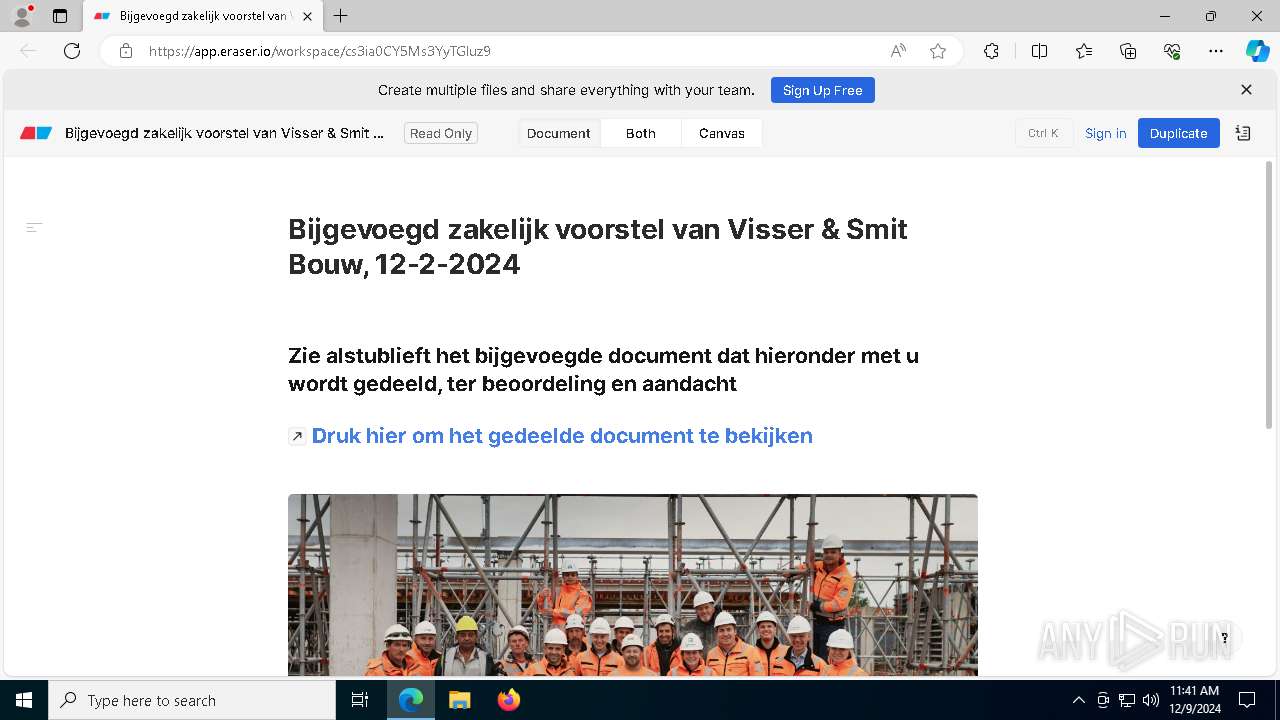Open File Explorer from taskbar

pyautogui.click(x=459, y=700)
